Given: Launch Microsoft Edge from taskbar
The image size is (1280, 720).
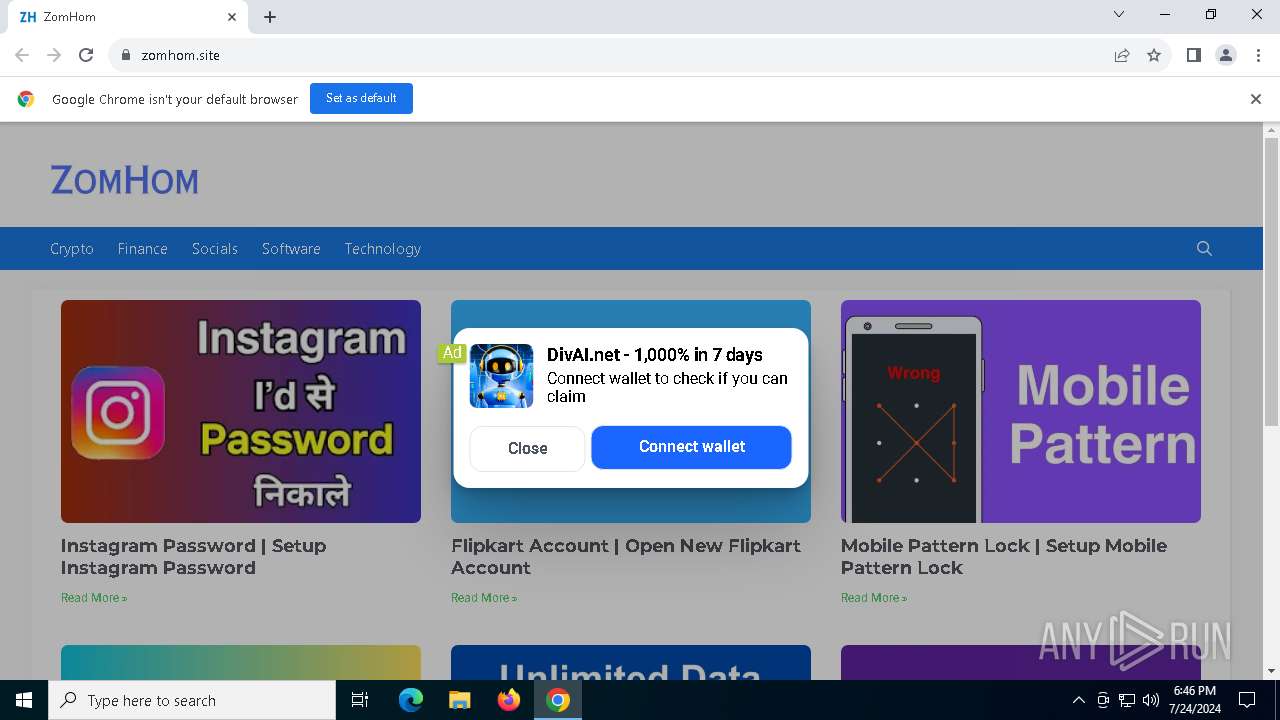Looking at the screenshot, I should (x=411, y=700).
